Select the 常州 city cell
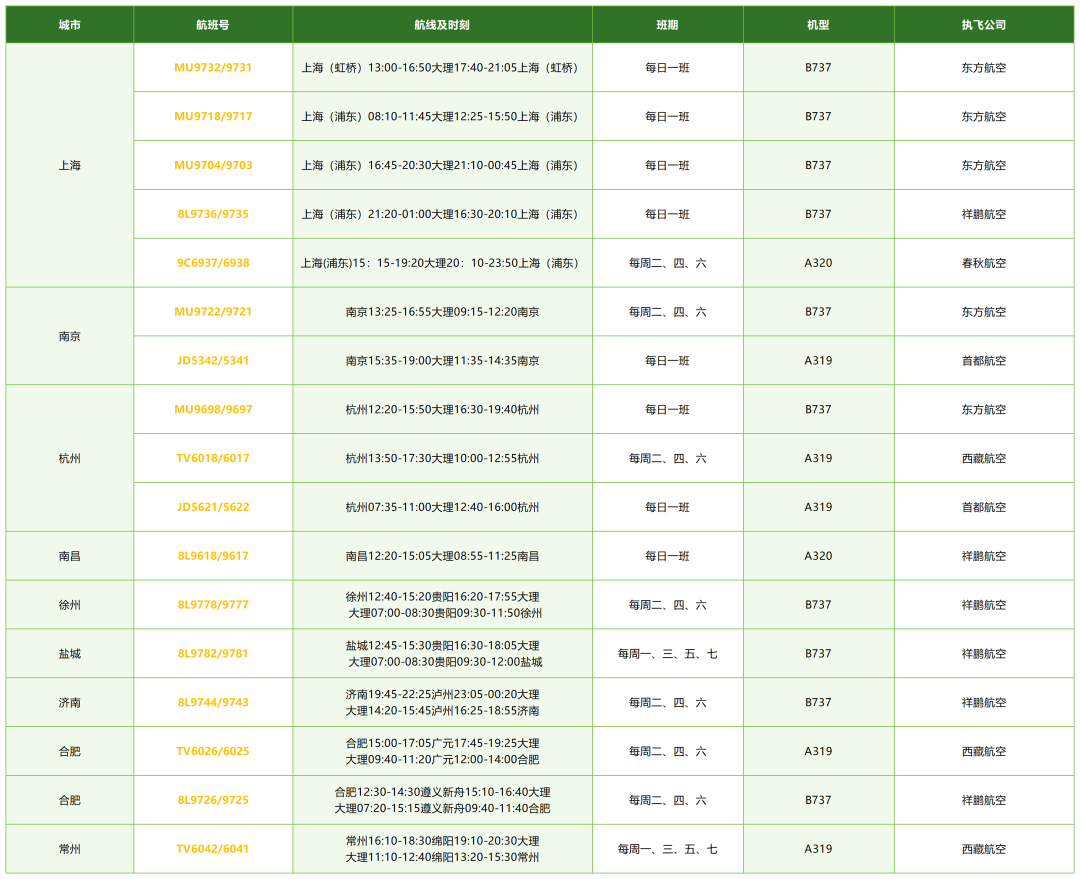The image size is (1080, 879). 70,850
